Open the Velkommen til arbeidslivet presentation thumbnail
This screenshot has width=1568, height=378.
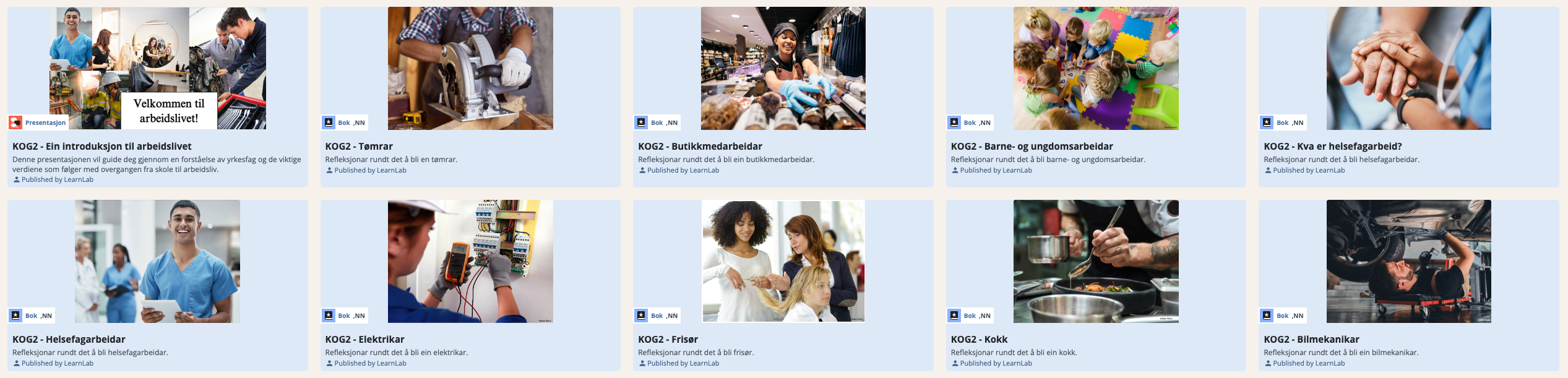point(158,68)
